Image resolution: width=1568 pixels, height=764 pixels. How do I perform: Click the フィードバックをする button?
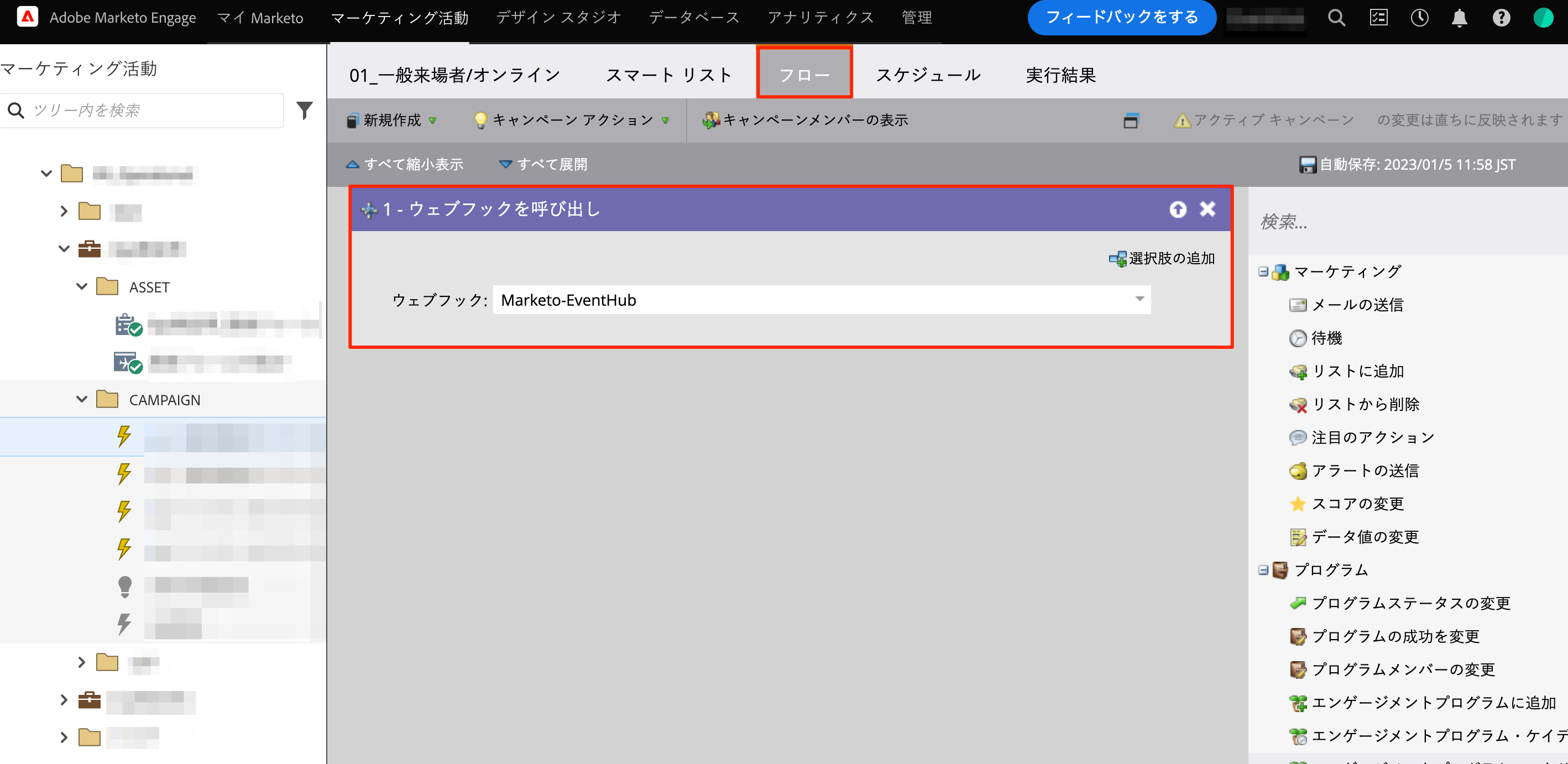coord(1121,18)
